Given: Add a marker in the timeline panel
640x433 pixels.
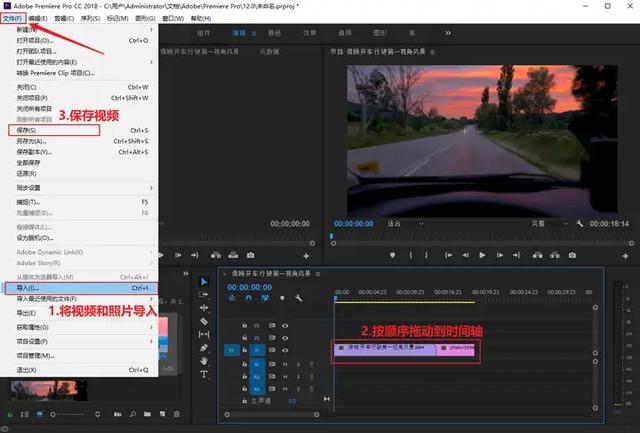Looking at the screenshot, I should (282, 298).
